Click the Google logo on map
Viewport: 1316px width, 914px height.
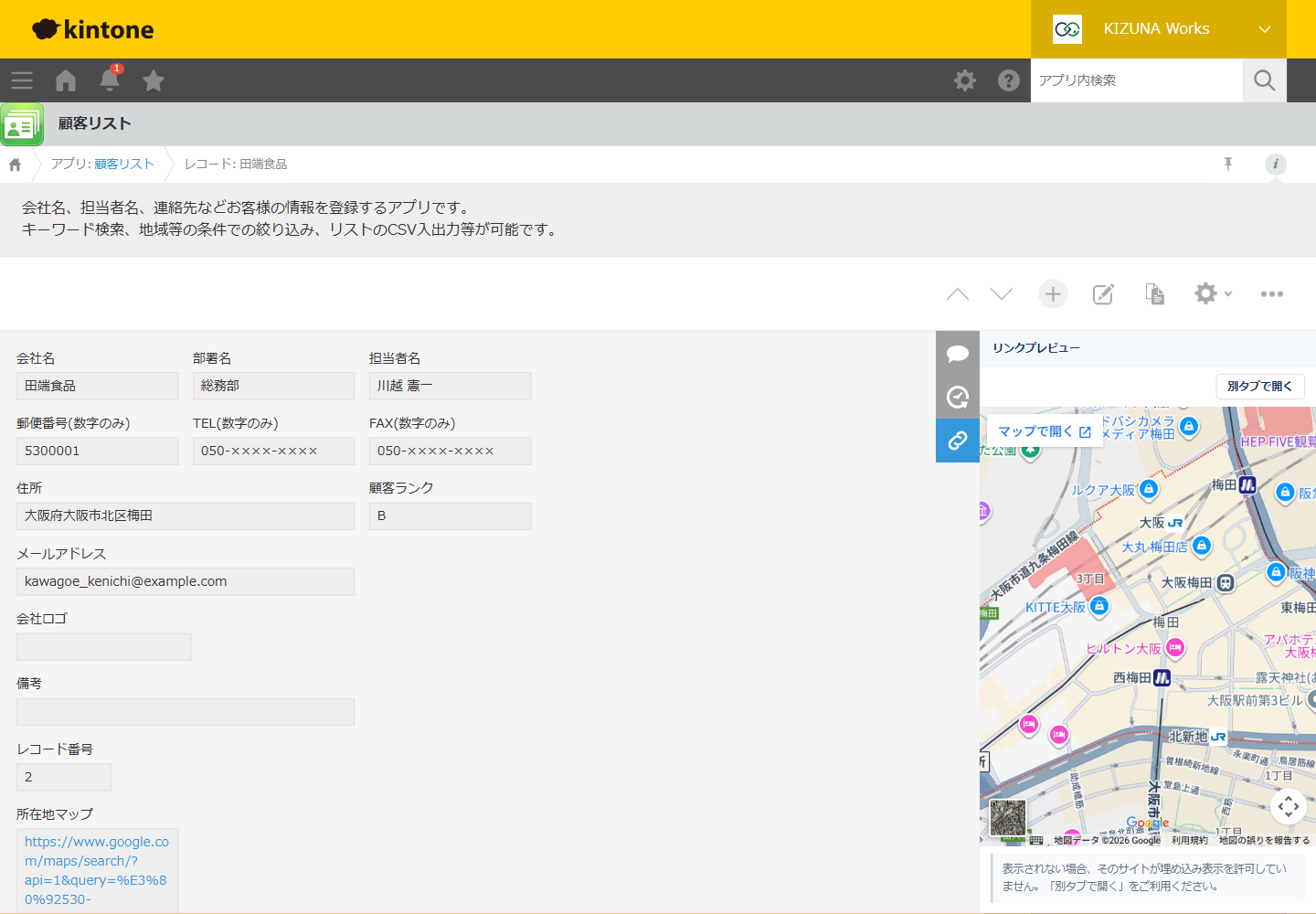click(1148, 823)
